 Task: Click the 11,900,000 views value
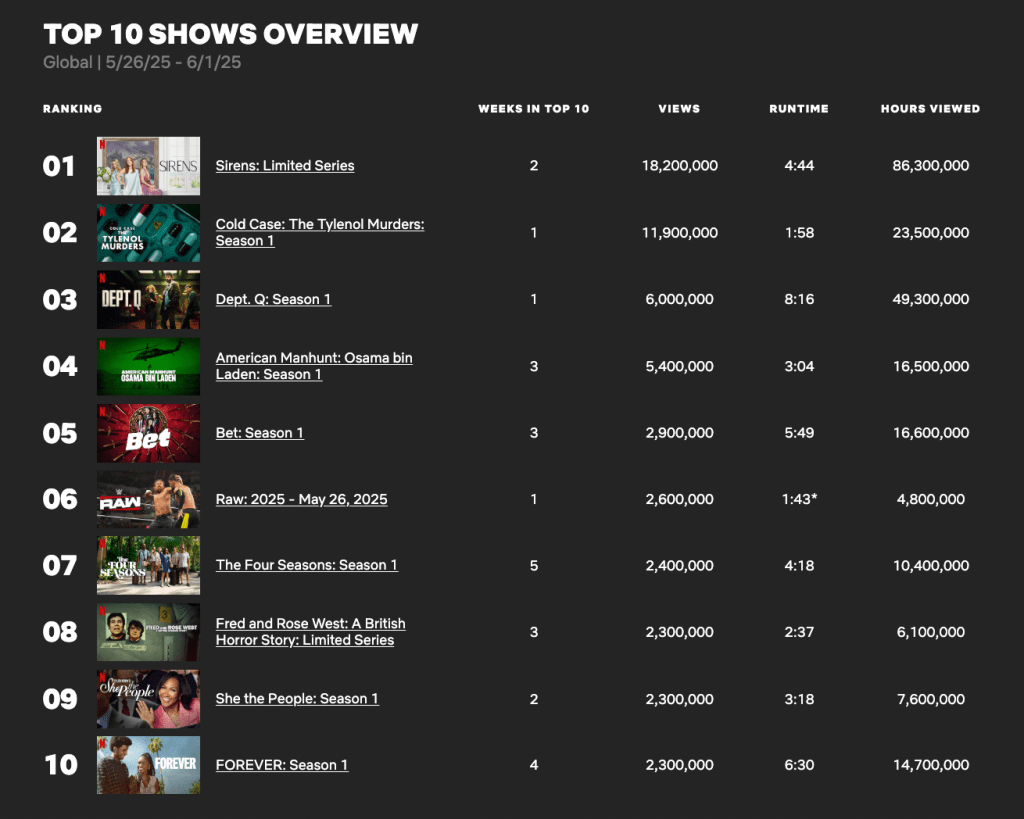point(679,233)
